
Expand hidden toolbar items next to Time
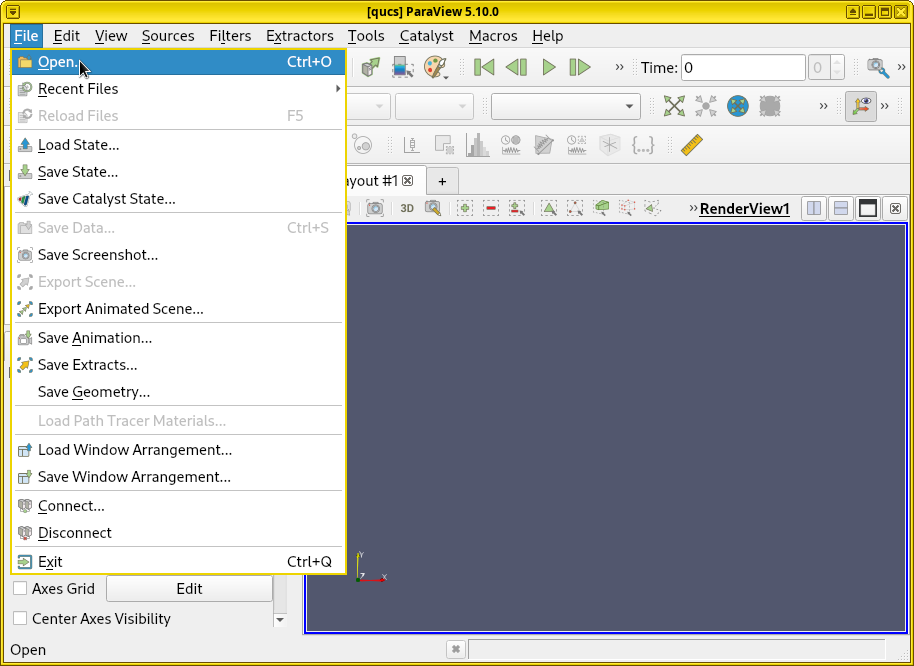[x=619, y=68]
